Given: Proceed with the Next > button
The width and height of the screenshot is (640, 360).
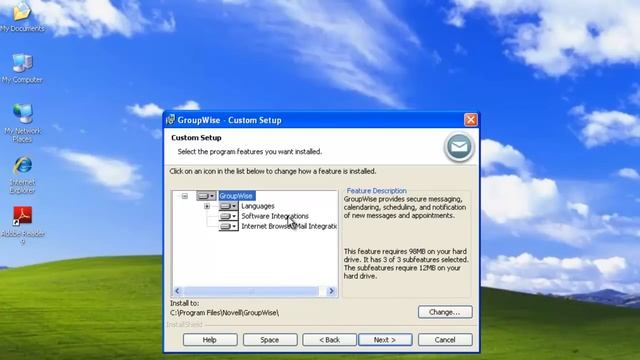Looking at the screenshot, I should pyautogui.click(x=385, y=340).
